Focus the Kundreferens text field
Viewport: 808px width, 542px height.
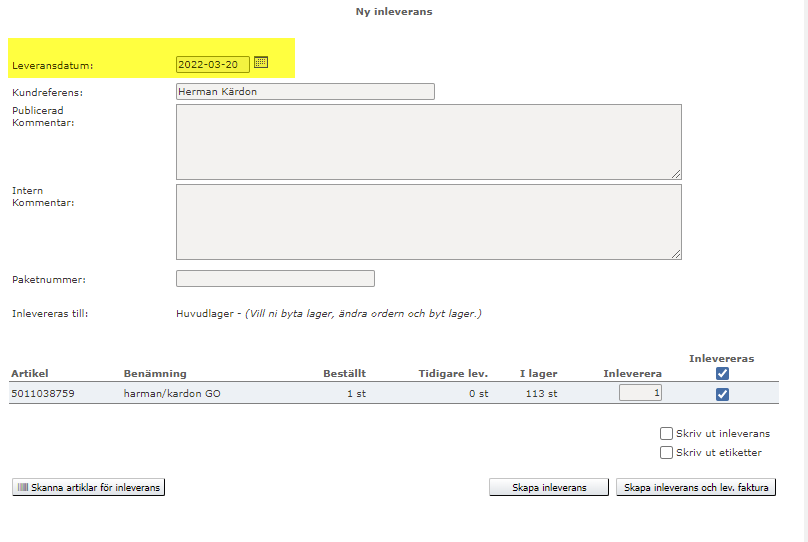tap(305, 91)
